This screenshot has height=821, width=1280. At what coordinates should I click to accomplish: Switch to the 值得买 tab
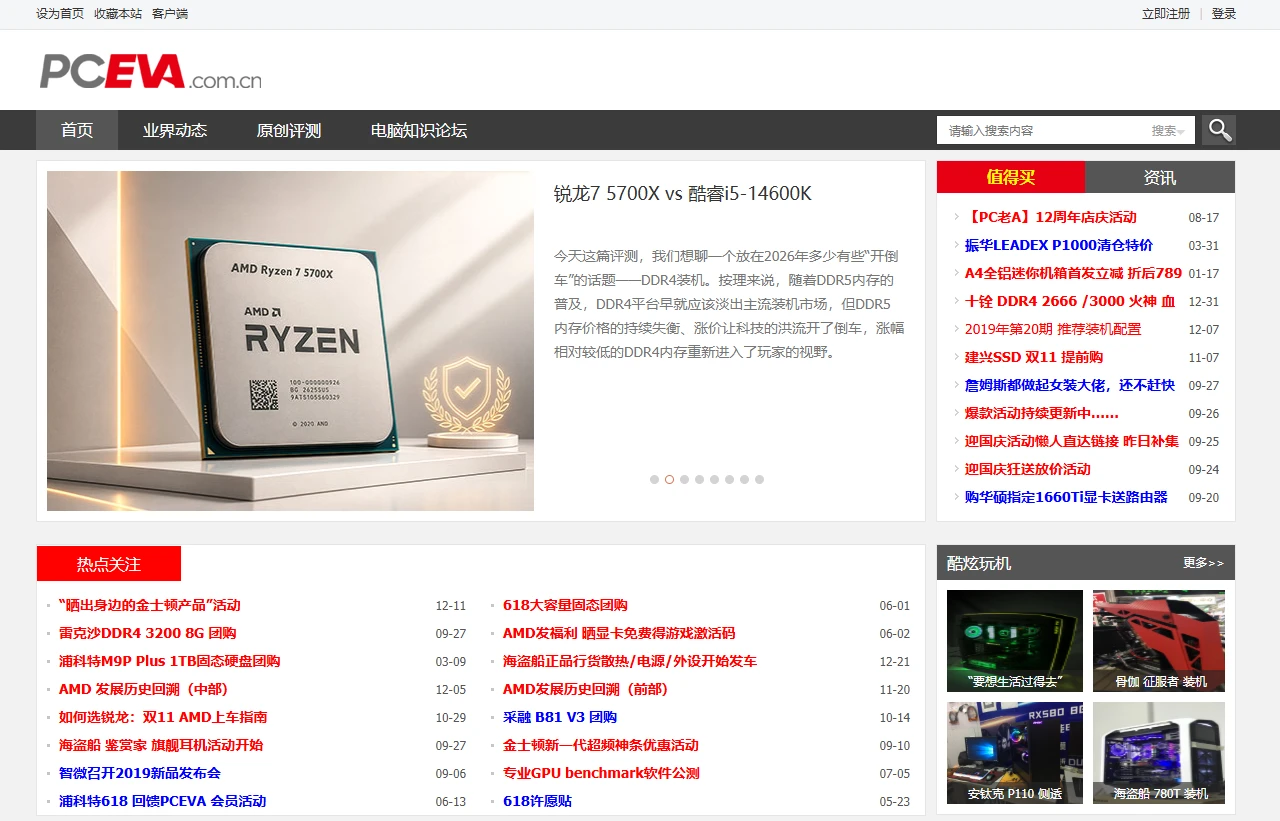[x=1011, y=177]
